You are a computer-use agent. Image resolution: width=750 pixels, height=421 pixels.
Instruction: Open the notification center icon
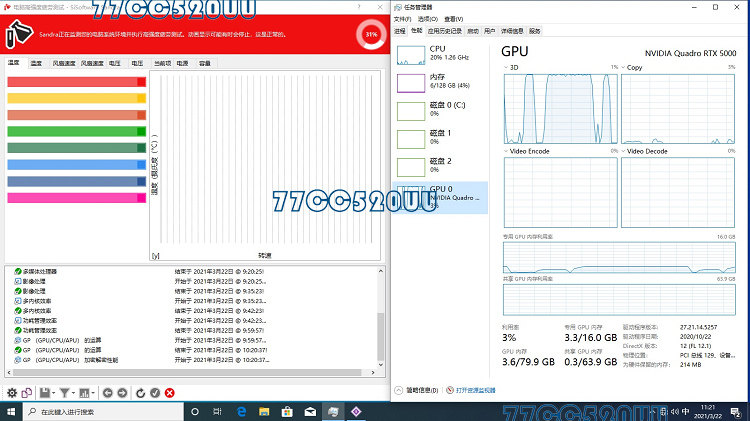(x=736, y=411)
